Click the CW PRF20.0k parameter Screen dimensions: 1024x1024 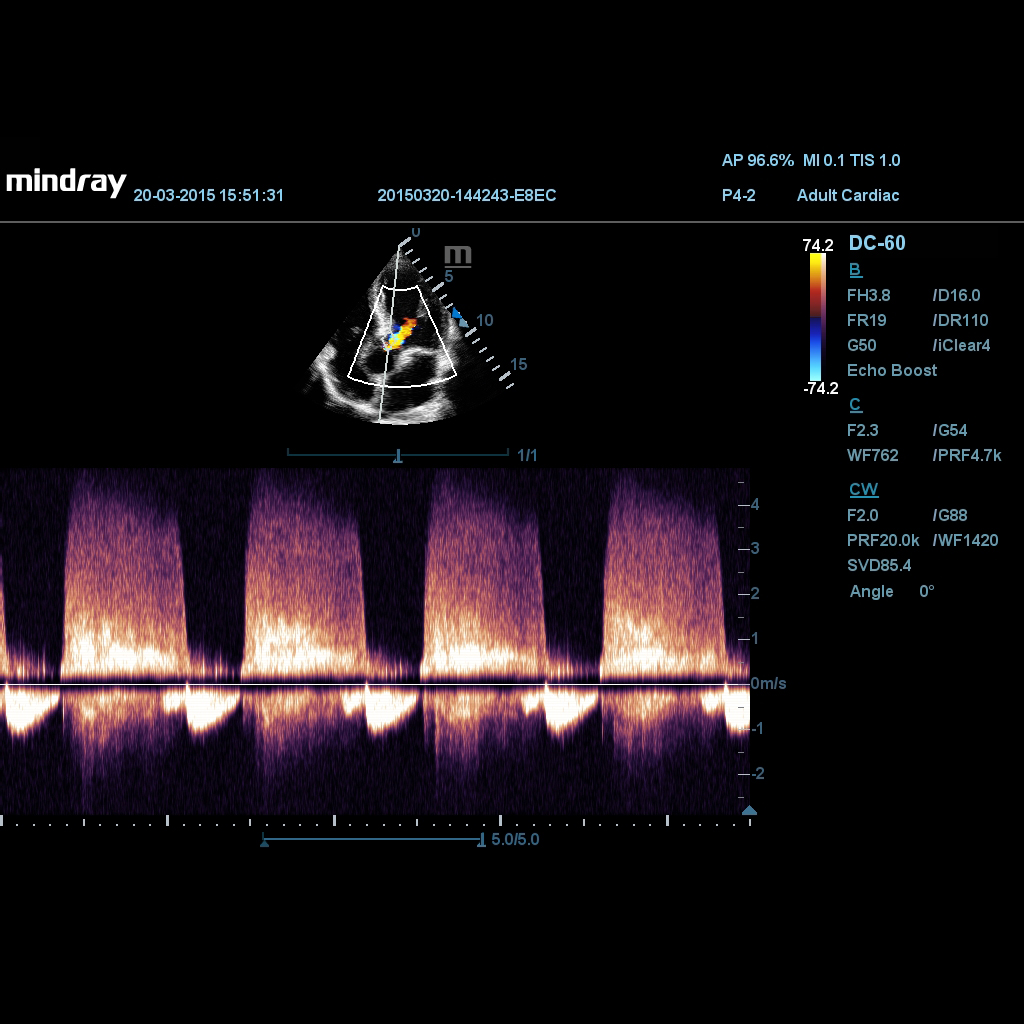point(883,540)
